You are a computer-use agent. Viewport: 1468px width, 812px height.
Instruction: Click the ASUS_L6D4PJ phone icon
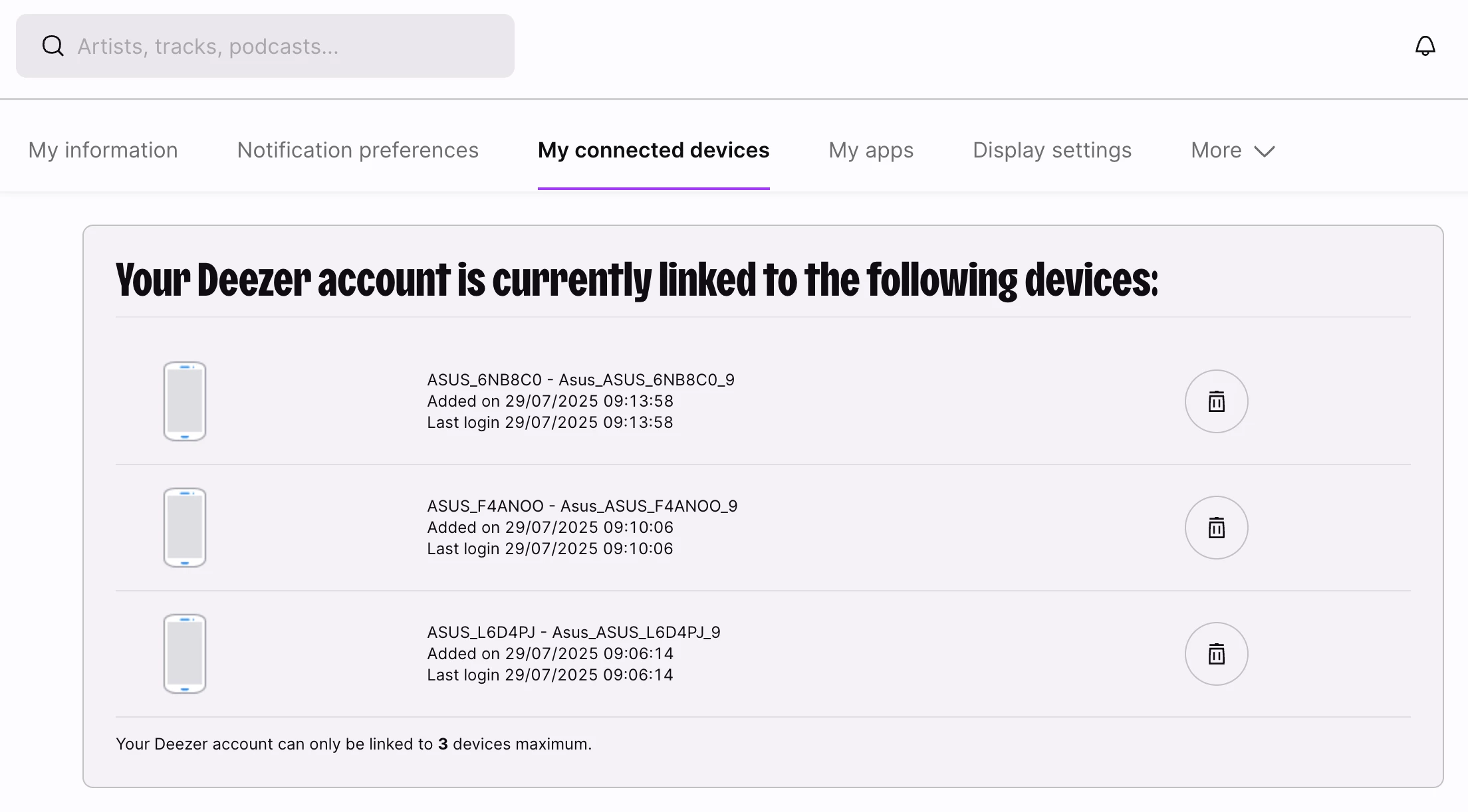coord(185,654)
